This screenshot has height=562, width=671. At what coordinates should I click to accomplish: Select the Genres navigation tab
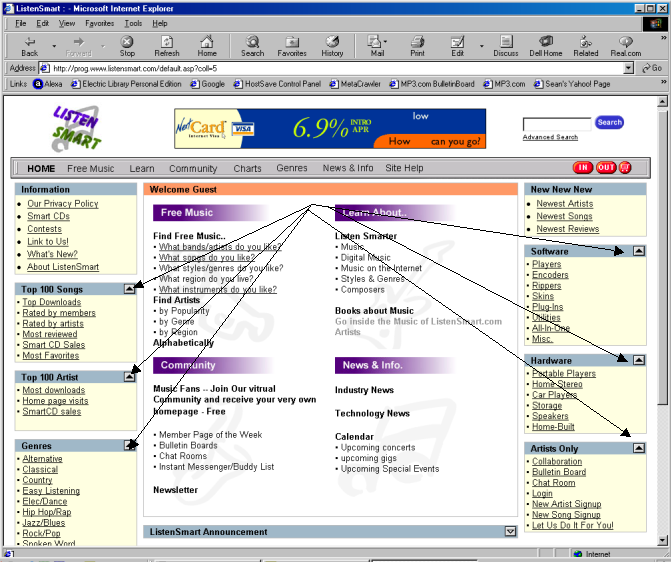coord(292,169)
